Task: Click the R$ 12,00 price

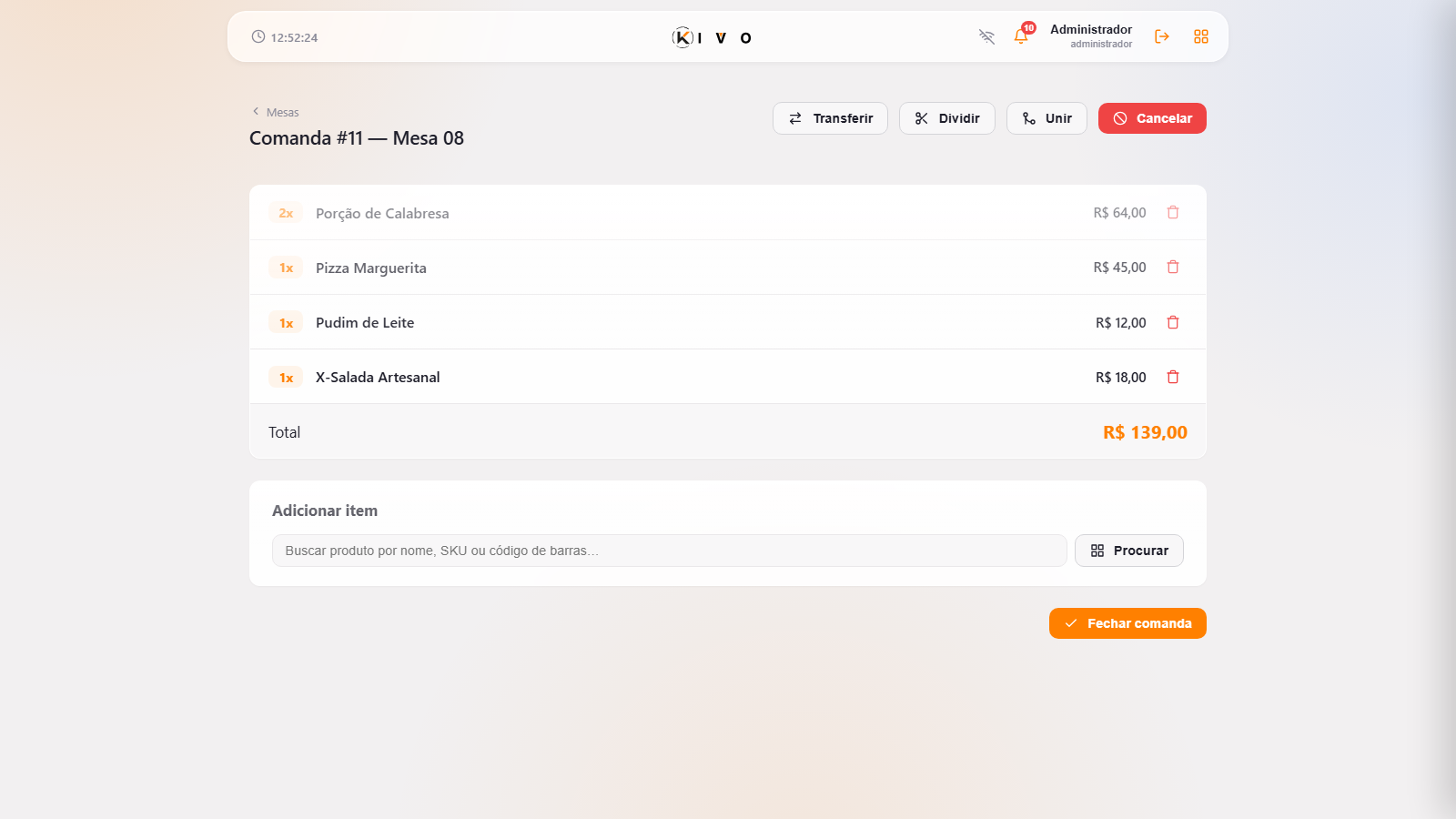Action: coord(1121,323)
